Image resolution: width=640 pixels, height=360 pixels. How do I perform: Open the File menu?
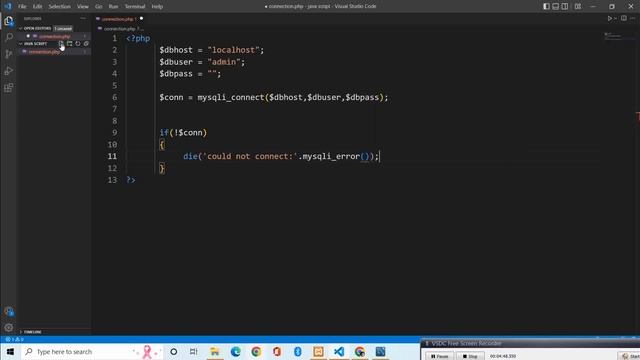click(x=22, y=7)
